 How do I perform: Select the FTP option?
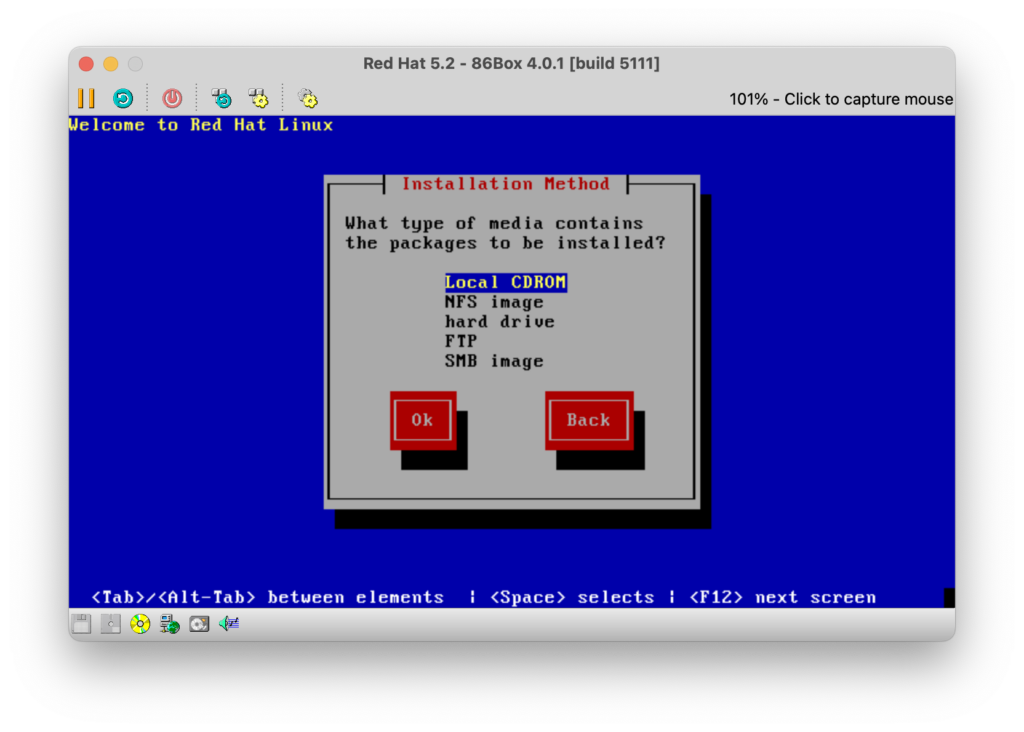pos(461,341)
